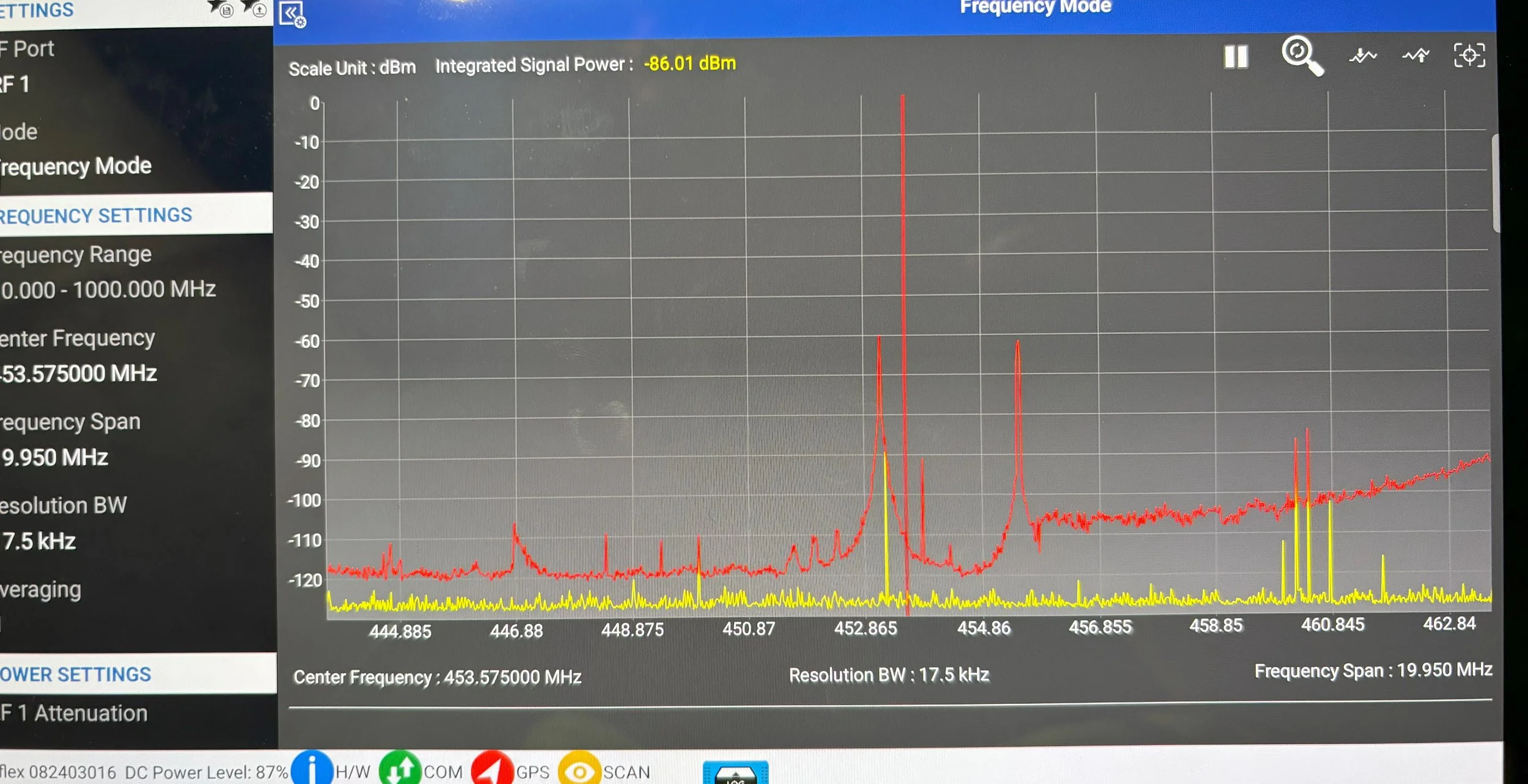
Task: Click the save favorite star icon
Action: point(222,9)
